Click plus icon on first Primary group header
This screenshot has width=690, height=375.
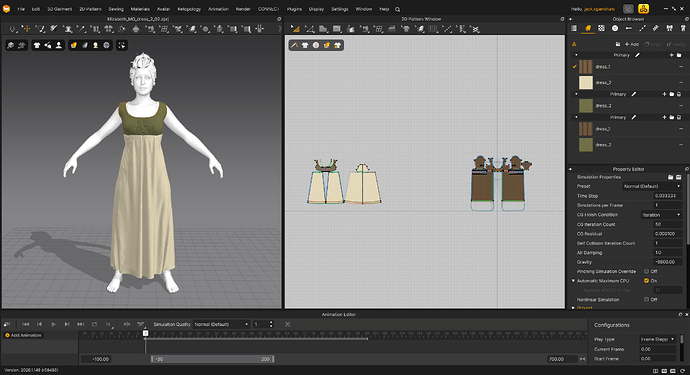672,55
